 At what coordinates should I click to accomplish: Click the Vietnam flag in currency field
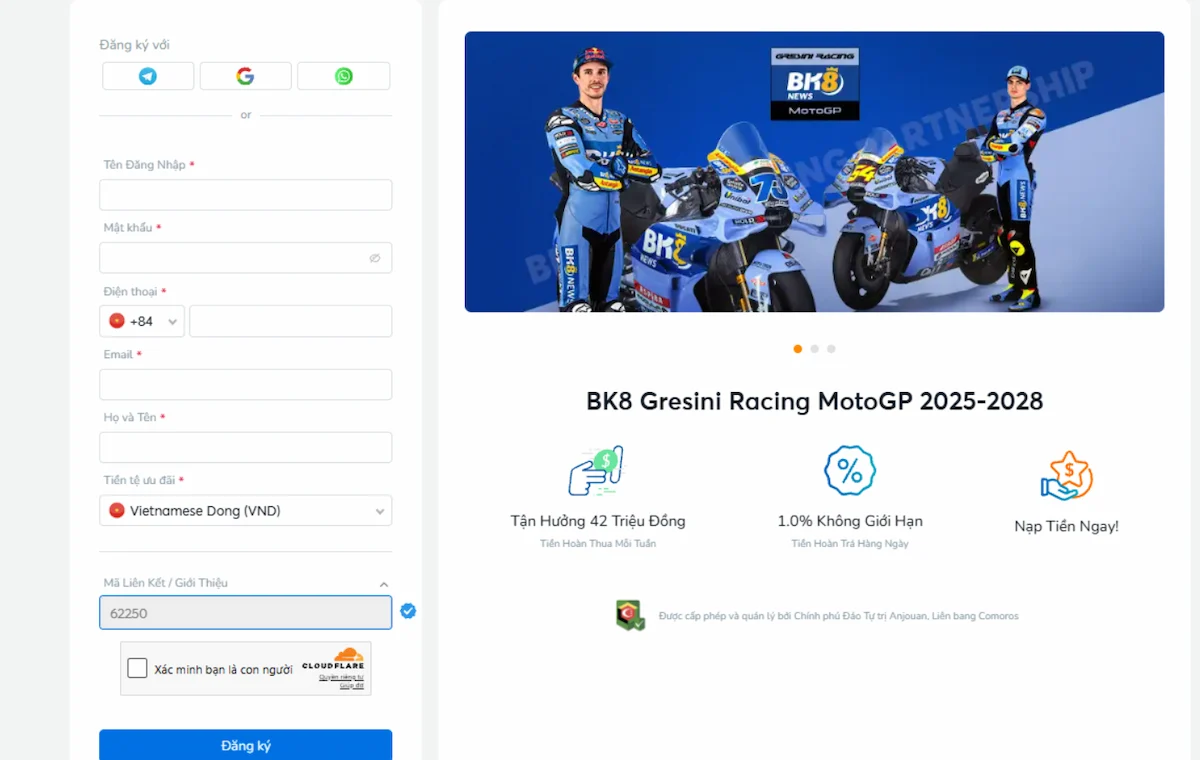pyautogui.click(x=117, y=510)
